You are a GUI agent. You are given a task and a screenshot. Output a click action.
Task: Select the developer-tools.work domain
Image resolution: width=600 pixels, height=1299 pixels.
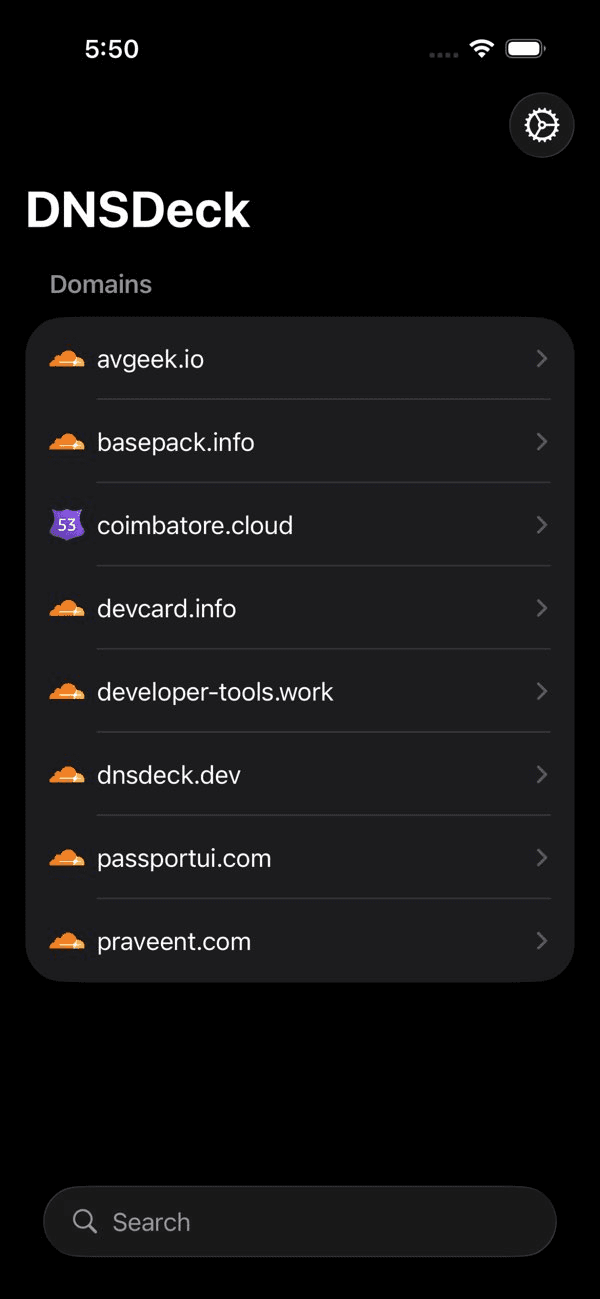click(215, 691)
